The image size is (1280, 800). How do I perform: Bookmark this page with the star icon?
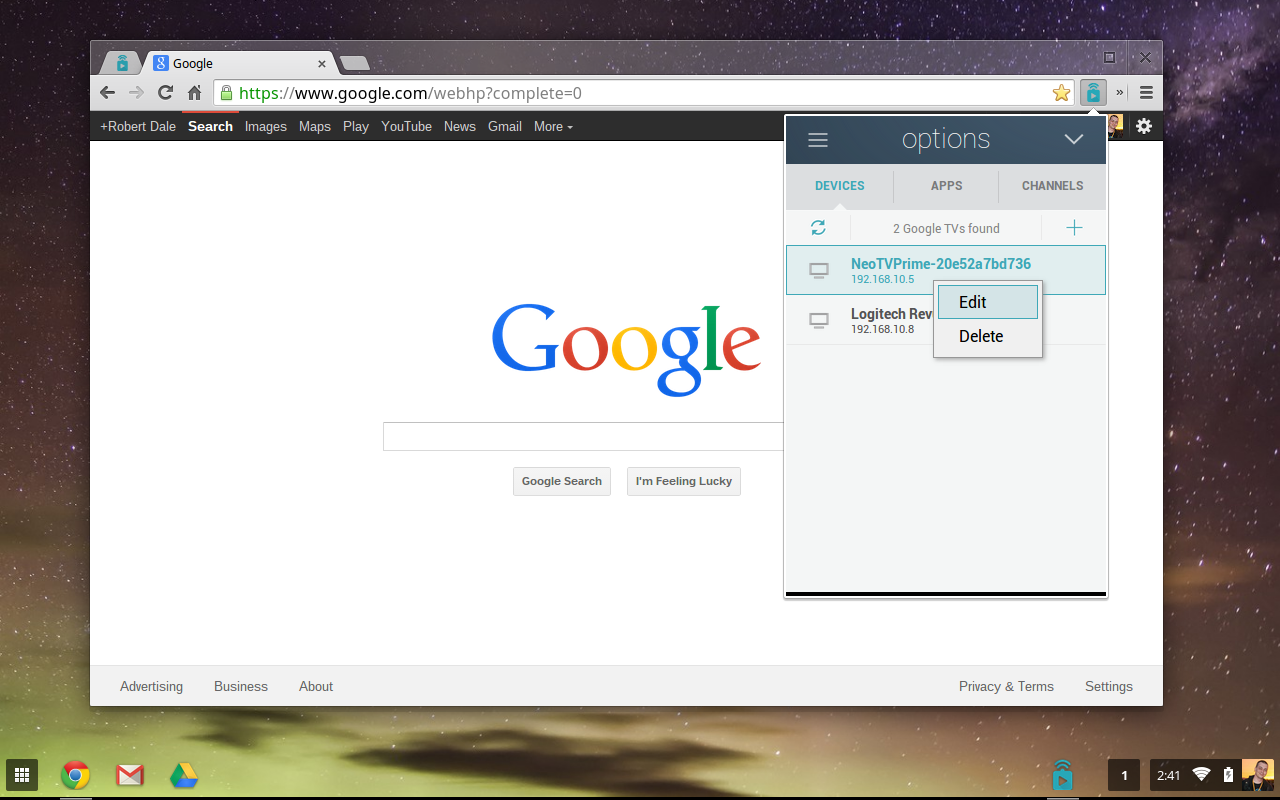click(x=1060, y=92)
